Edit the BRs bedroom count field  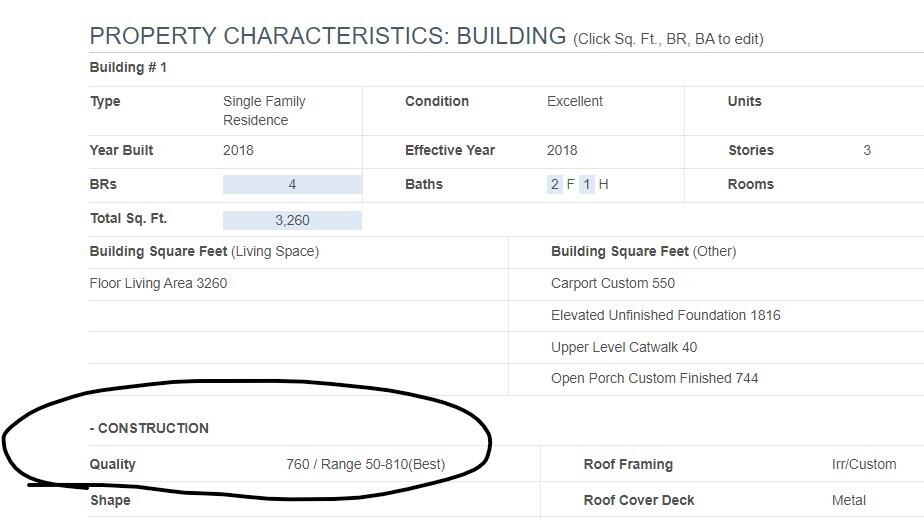pos(292,184)
